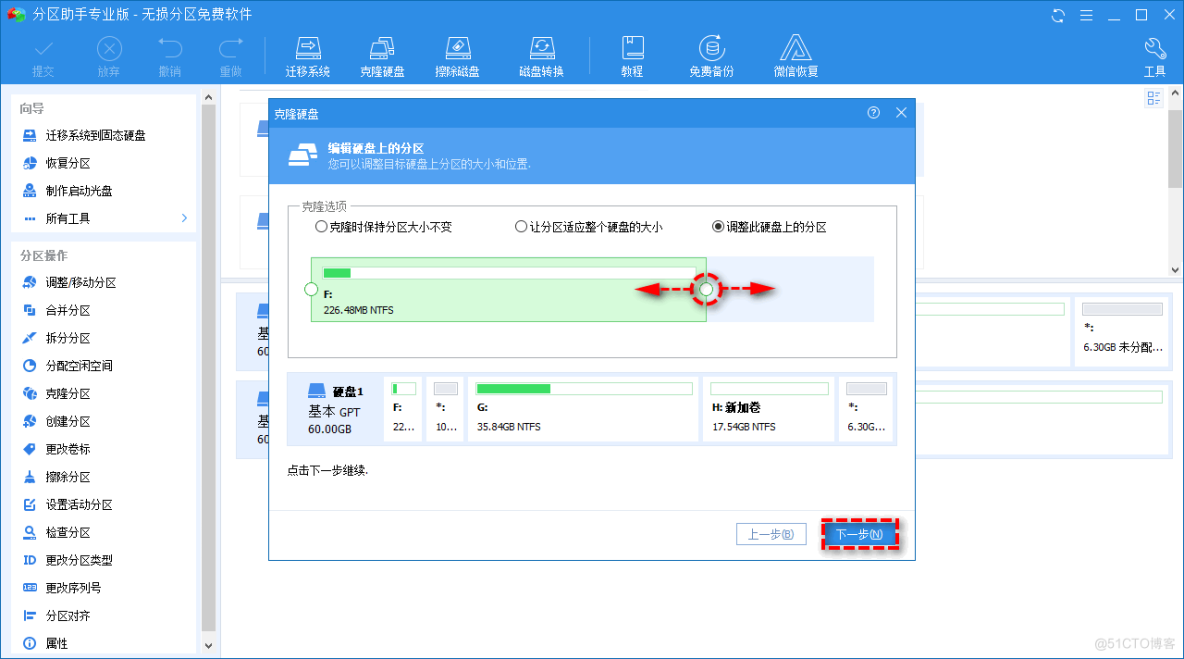
Task: Select 6.30GB 未分配 block in main window
Action: point(1122,330)
